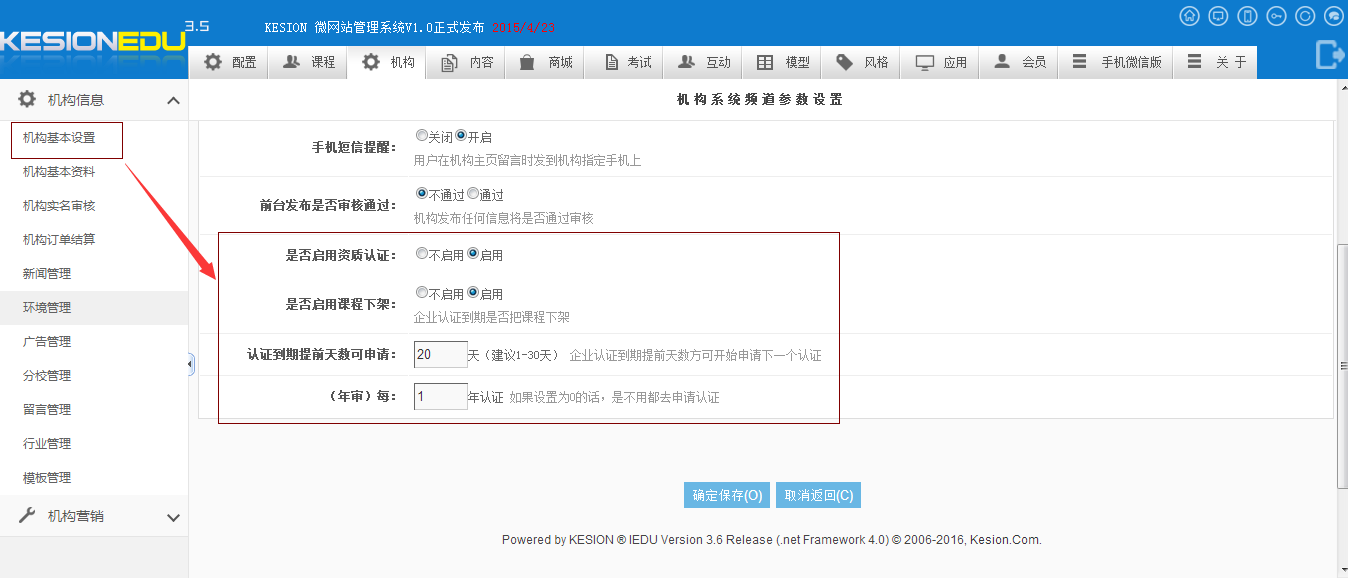Click the chat bubbles icon in header
Screen dimensions: 1348x578
coord(1333,16)
